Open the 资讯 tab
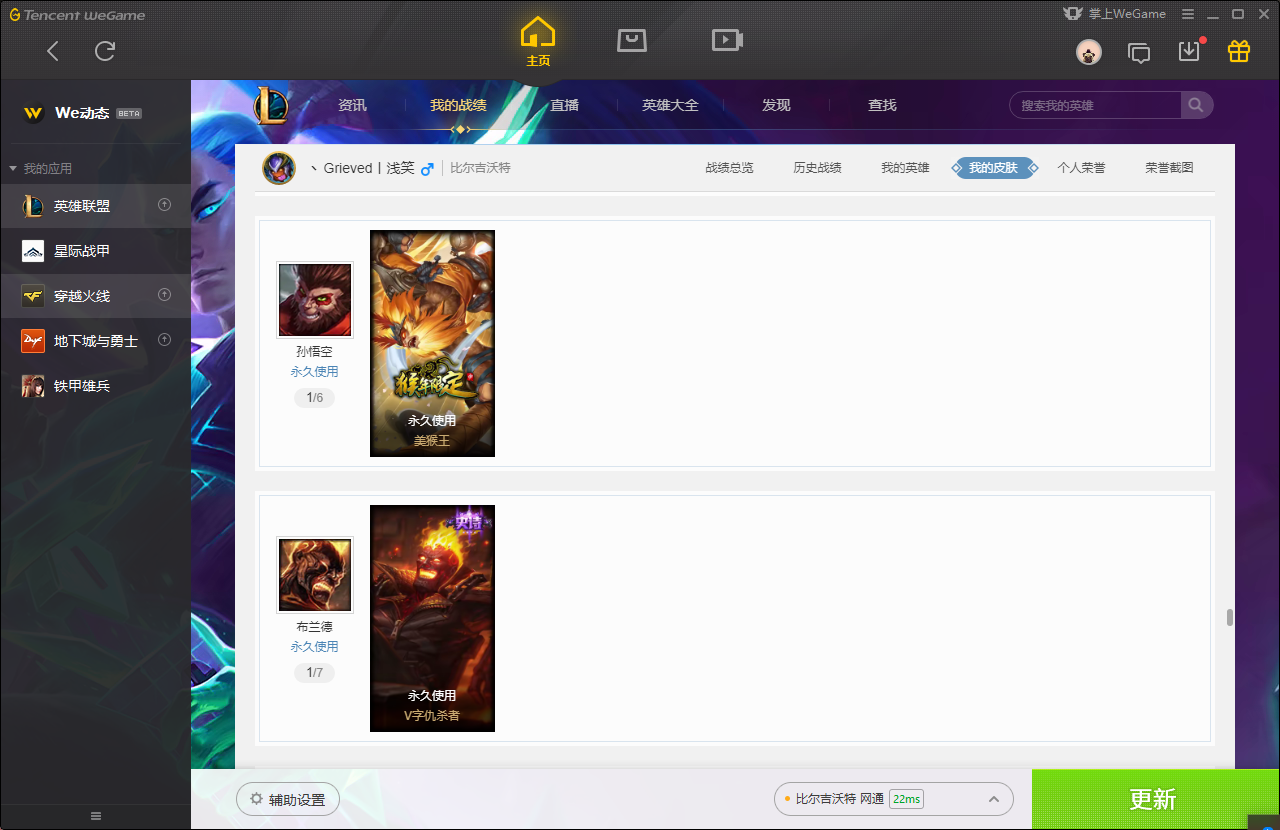Screen dimensions: 1280x830 click(x=352, y=105)
